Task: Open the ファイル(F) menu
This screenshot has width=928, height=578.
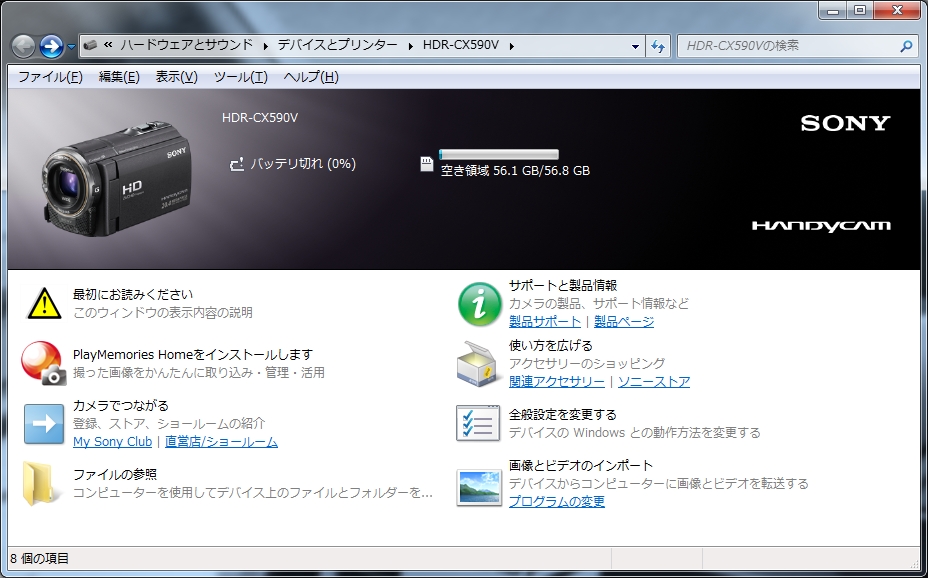Action: point(50,77)
